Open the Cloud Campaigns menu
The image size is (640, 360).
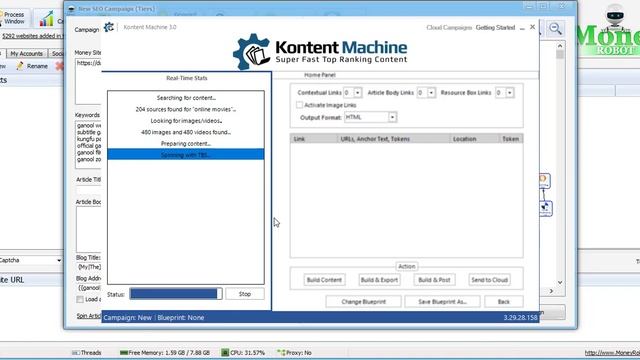click(449, 28)
